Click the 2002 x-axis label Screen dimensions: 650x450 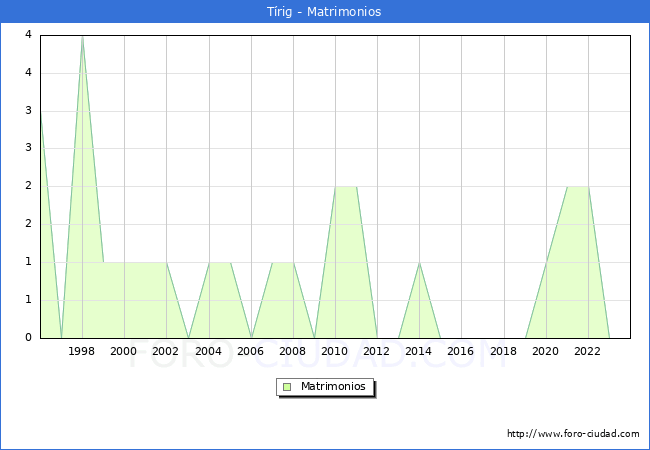(x=166, y=351)
